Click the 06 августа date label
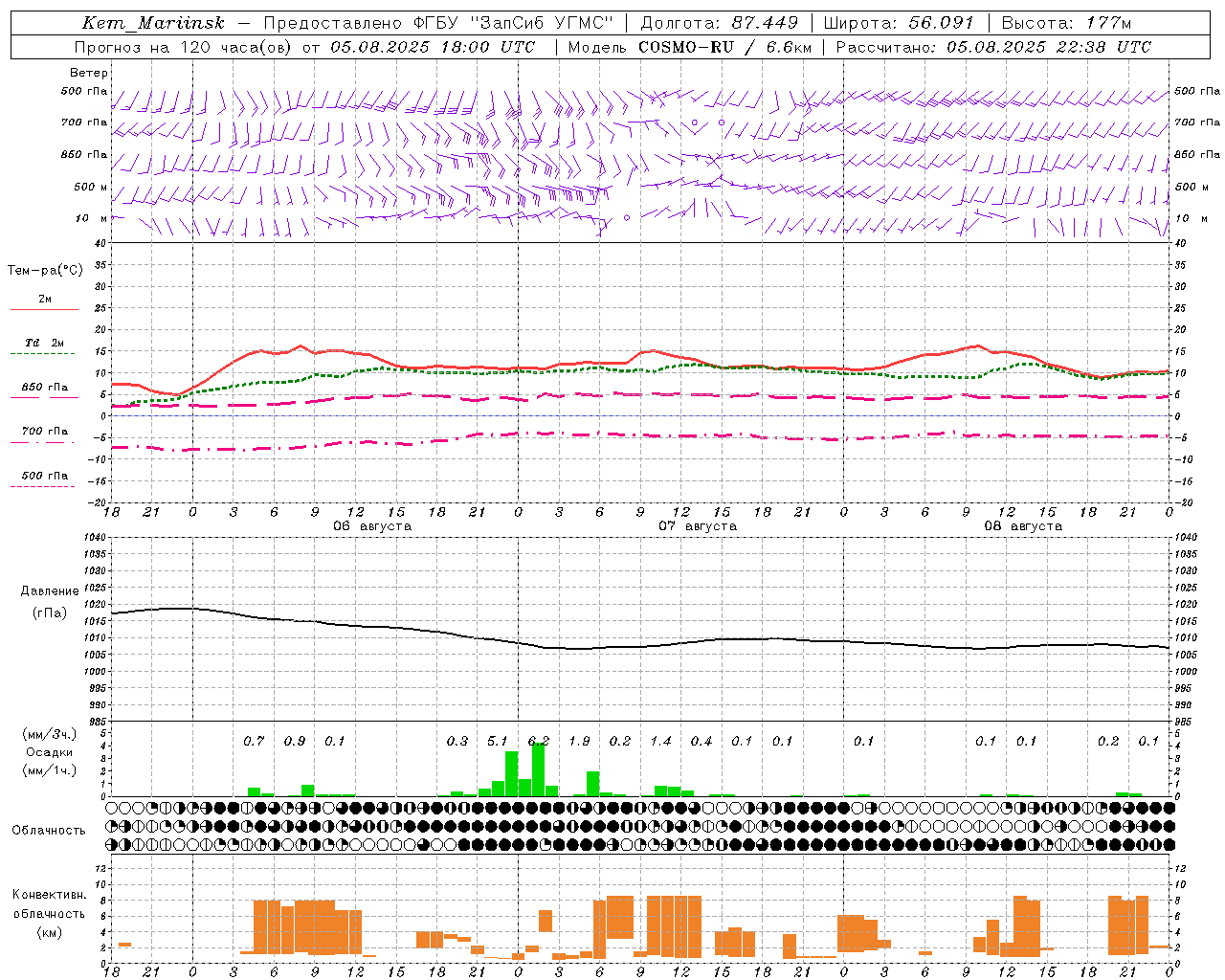The image size is (1225, 980). pos(372,526)
